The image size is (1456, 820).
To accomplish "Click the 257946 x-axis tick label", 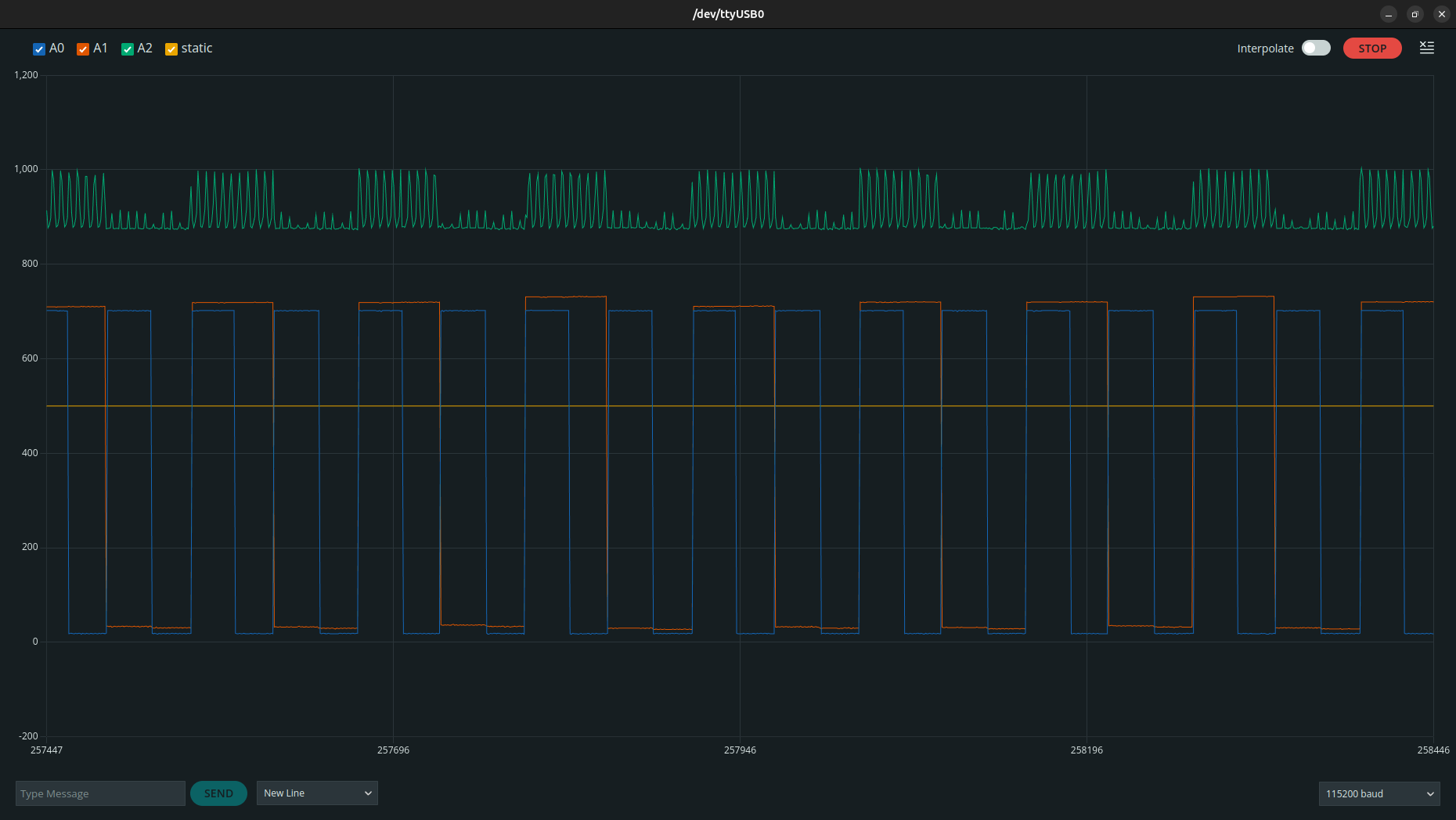I will pyautogui.click(x=740, y=750).
